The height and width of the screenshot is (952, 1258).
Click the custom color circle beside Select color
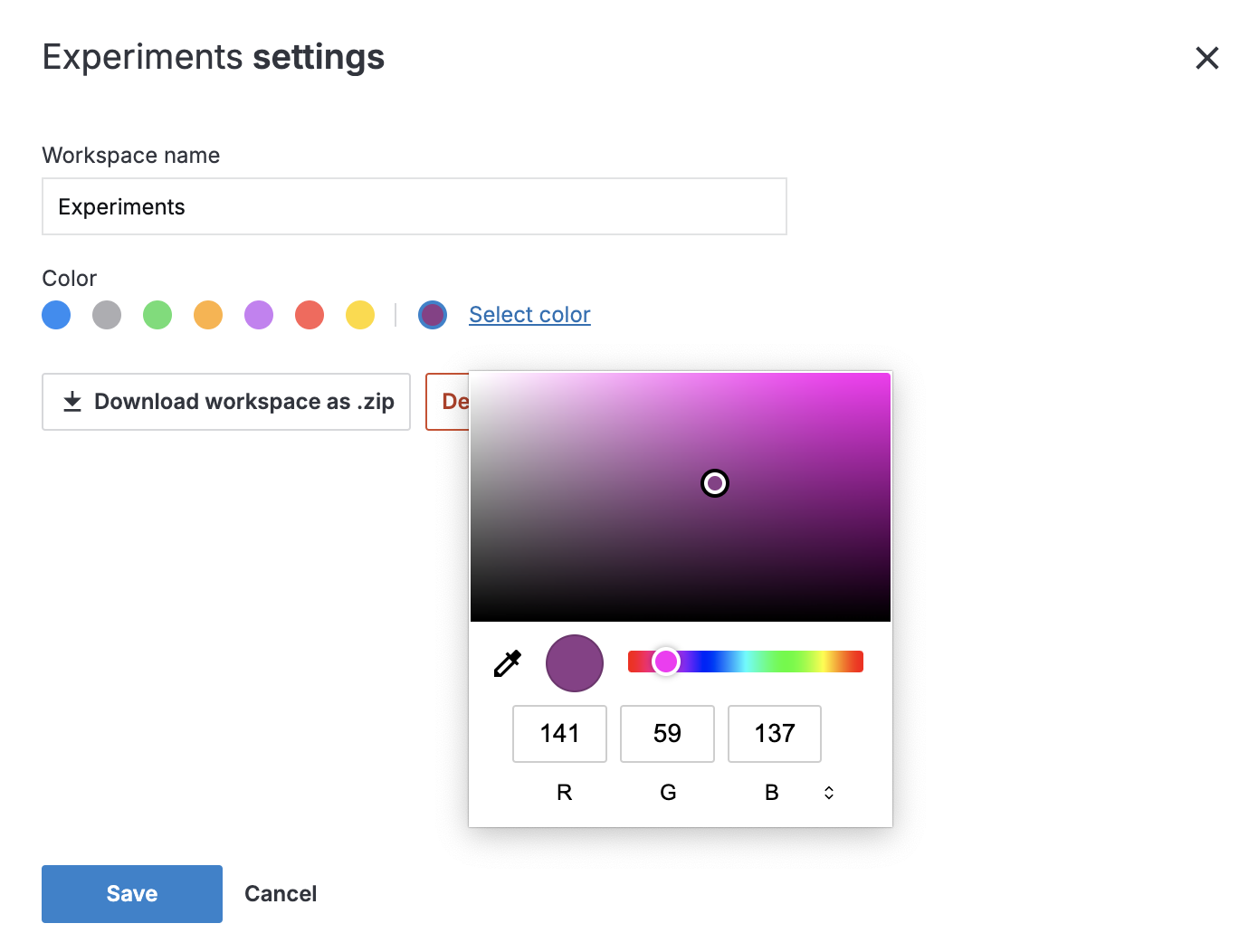click(x=432, y=314)
